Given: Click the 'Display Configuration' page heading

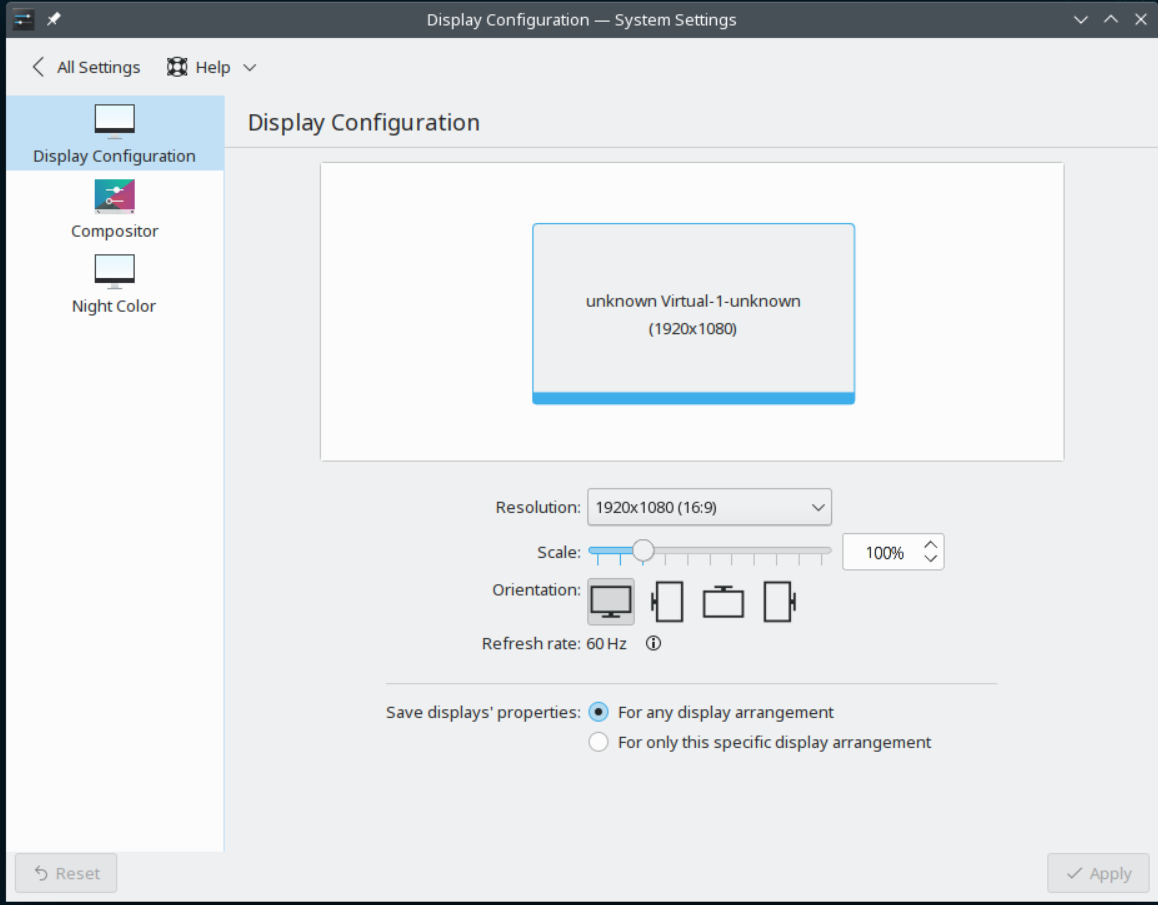Looking at the screenshot, I should pyautogui.click(x=363, y=122).
